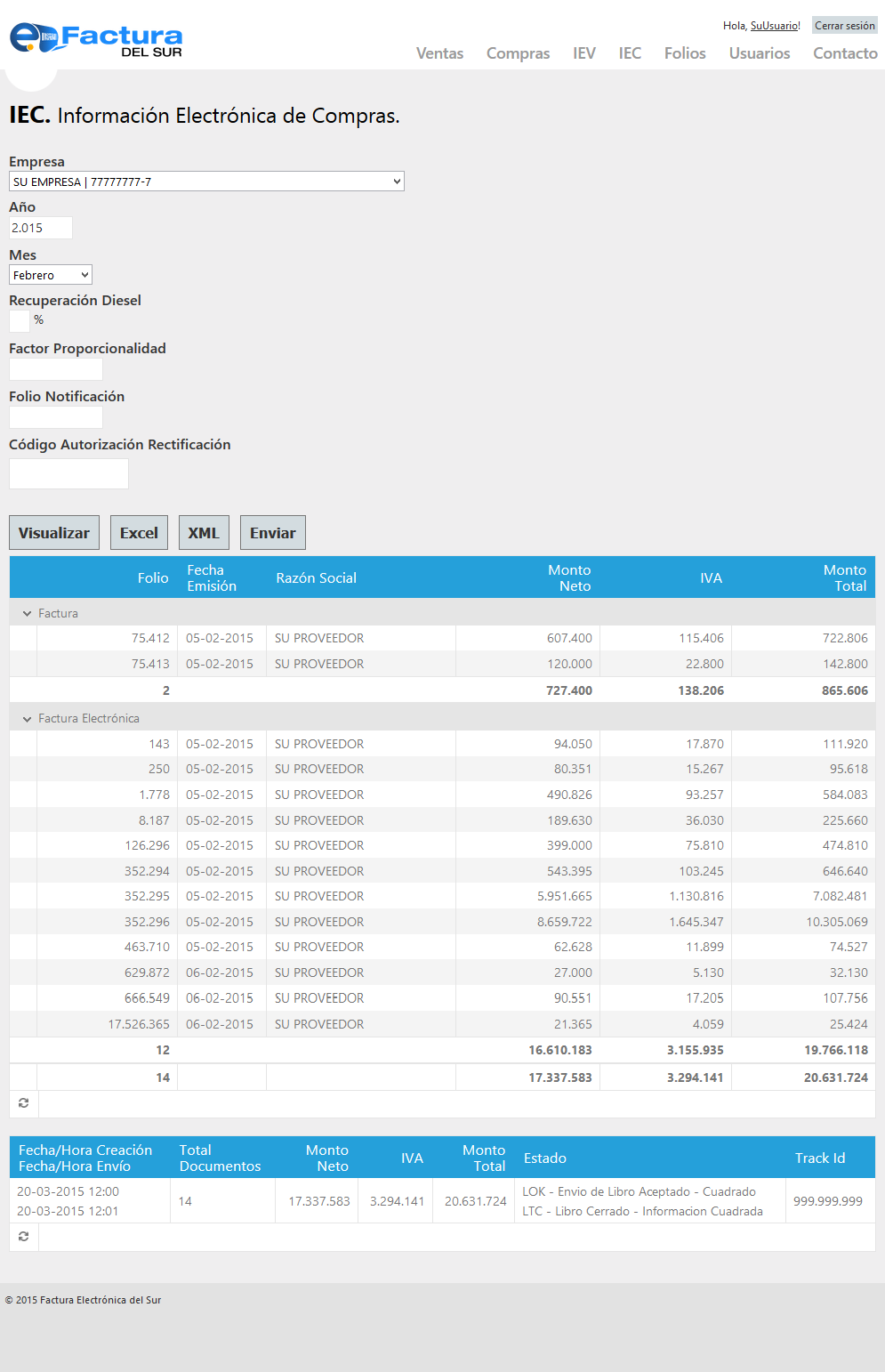The width and height of the screenshot is (885, 1372).
Task: Click the Cerrar sesión button
Action: (x=844, y=26)
